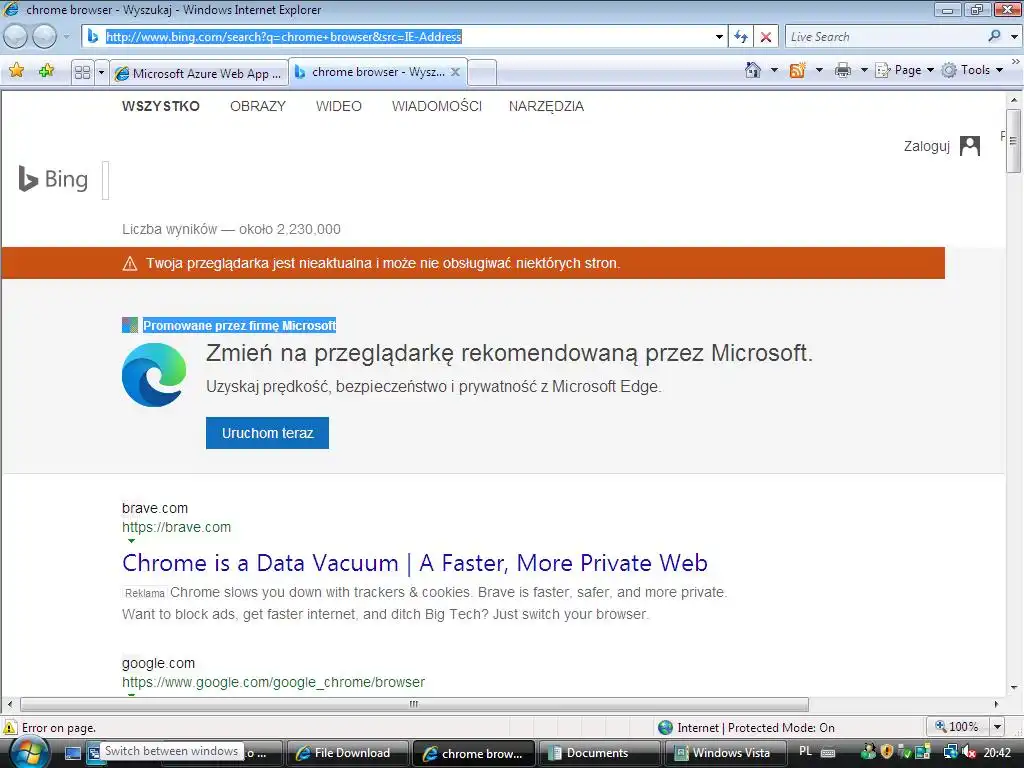Open the Windows Start orb

point(28,753)
